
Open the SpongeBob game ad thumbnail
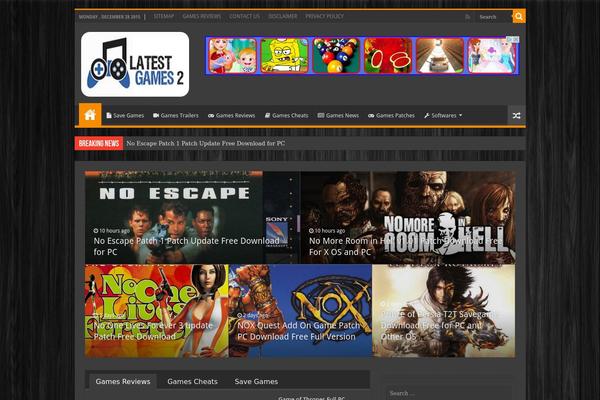284,56
